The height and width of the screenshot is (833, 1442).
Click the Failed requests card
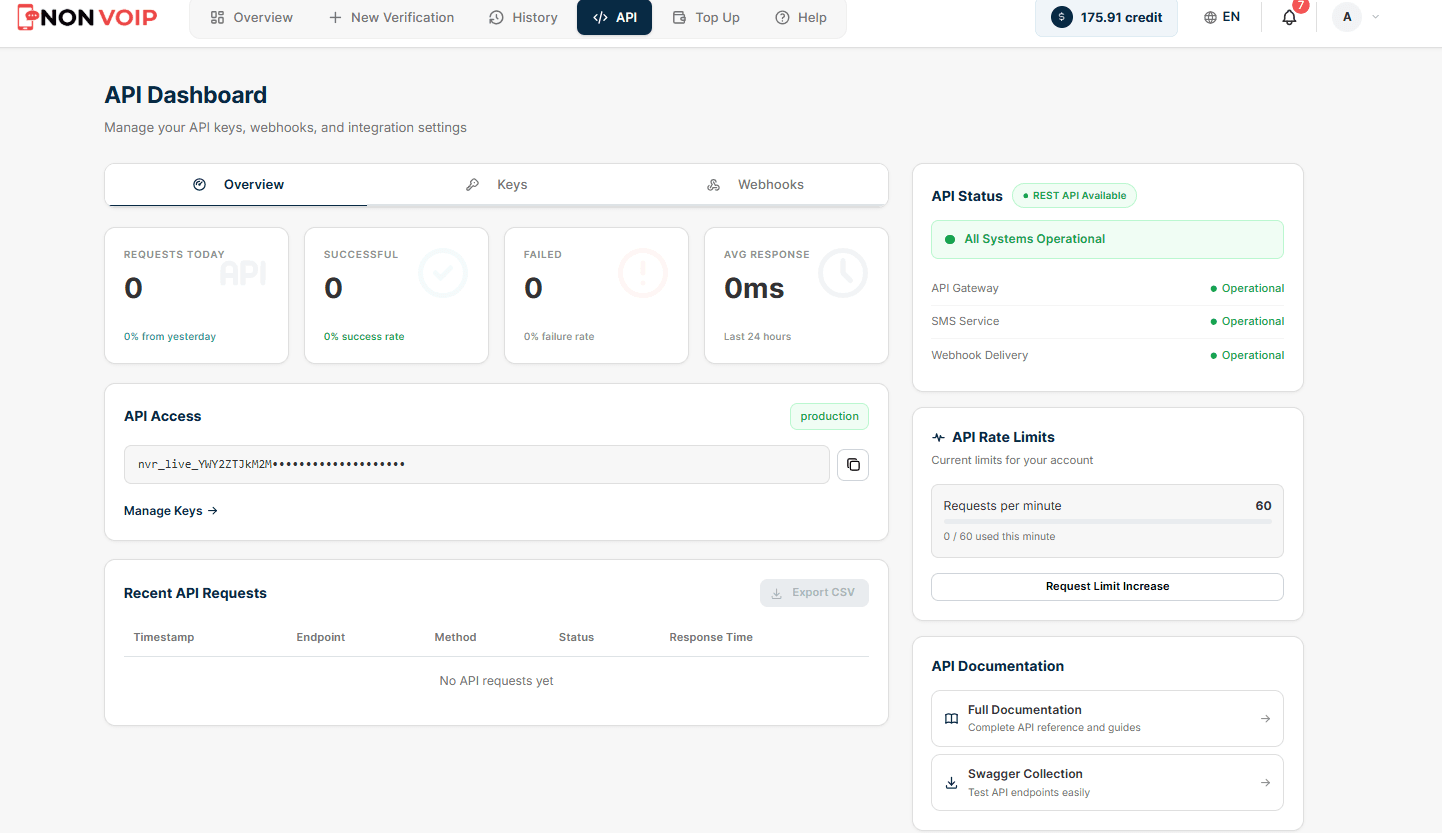click(596, 295)
